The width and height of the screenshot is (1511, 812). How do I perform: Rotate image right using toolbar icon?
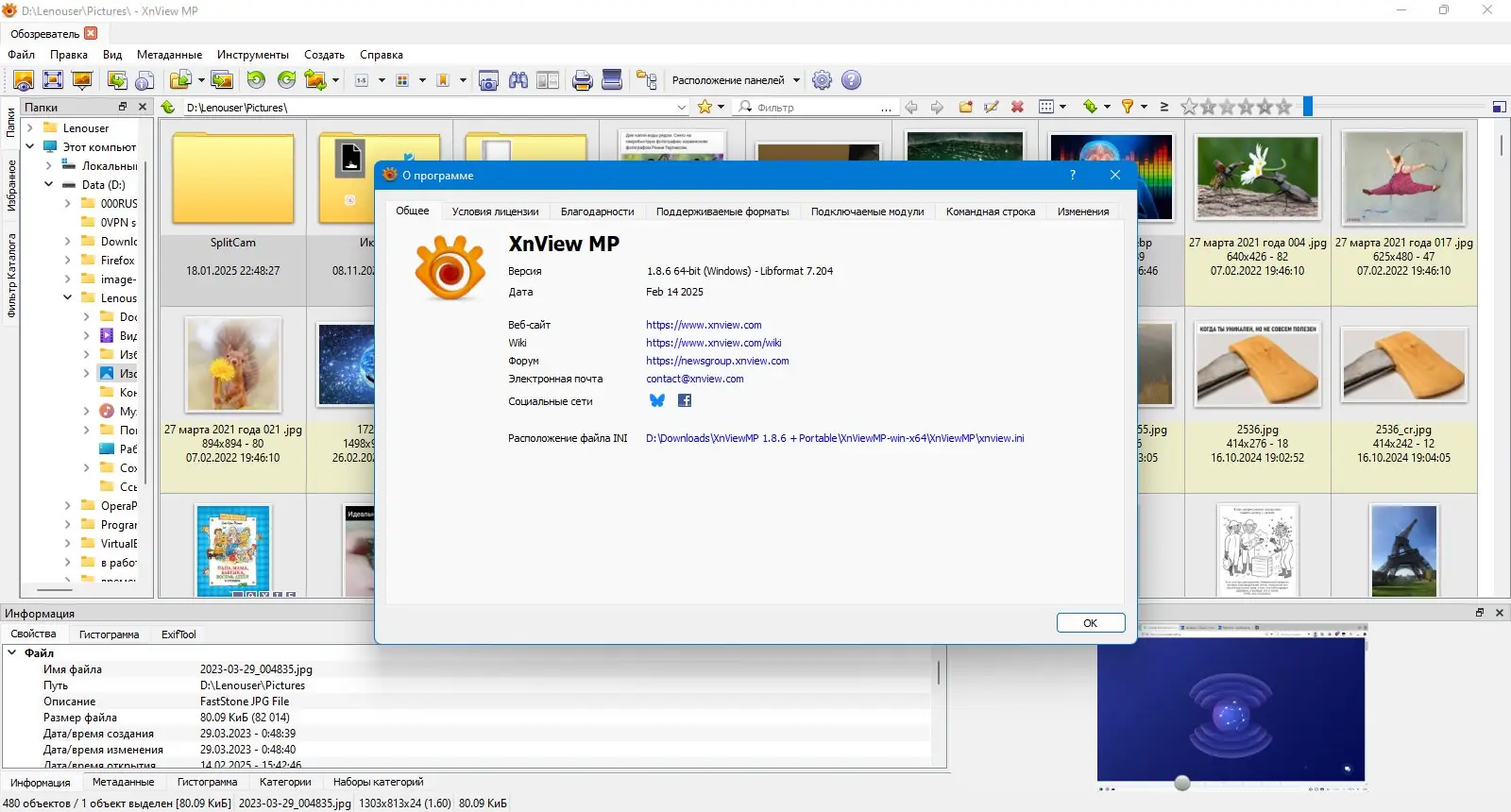click(x=286, y=80)
